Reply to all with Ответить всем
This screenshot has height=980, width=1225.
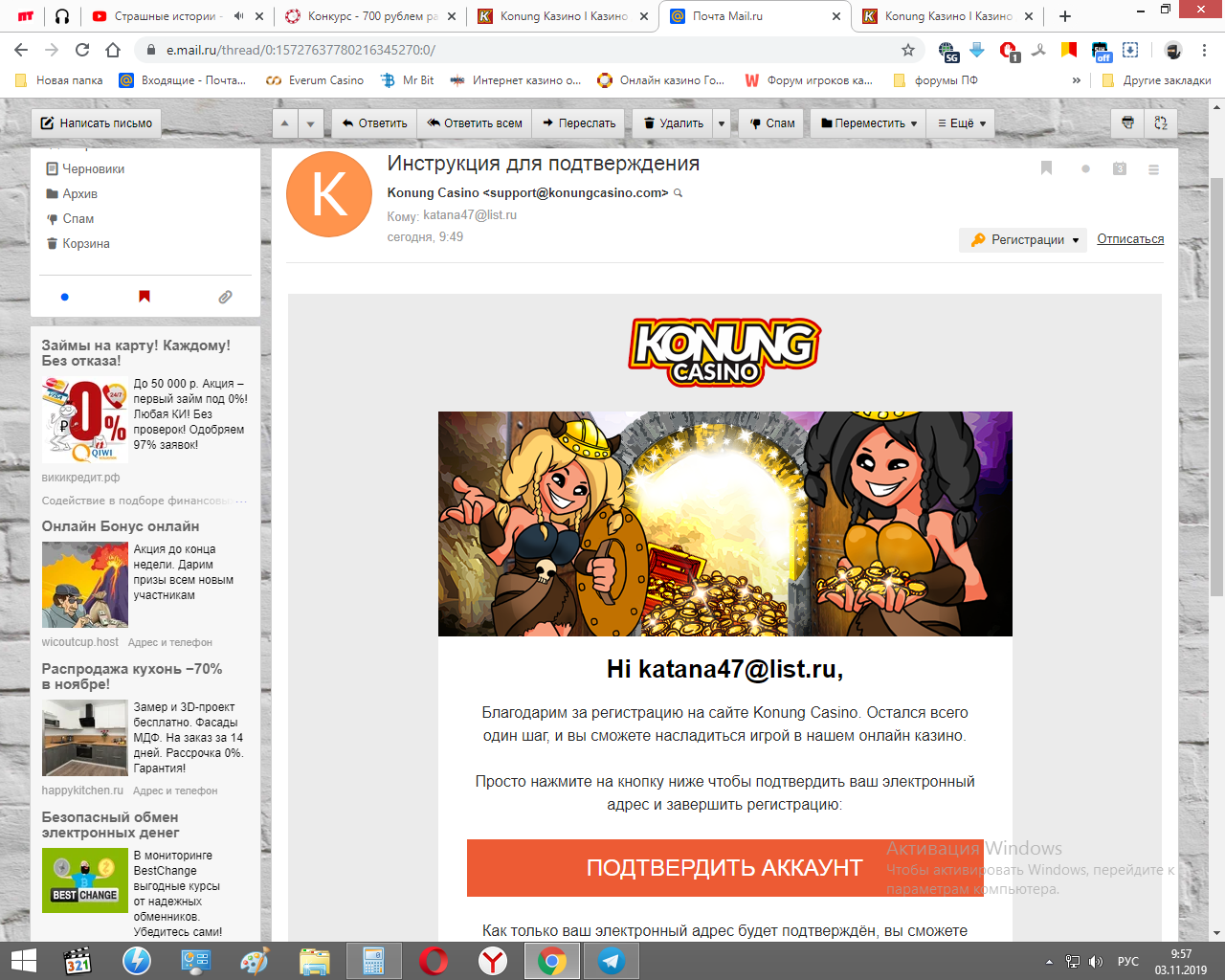tap(475, 123)
